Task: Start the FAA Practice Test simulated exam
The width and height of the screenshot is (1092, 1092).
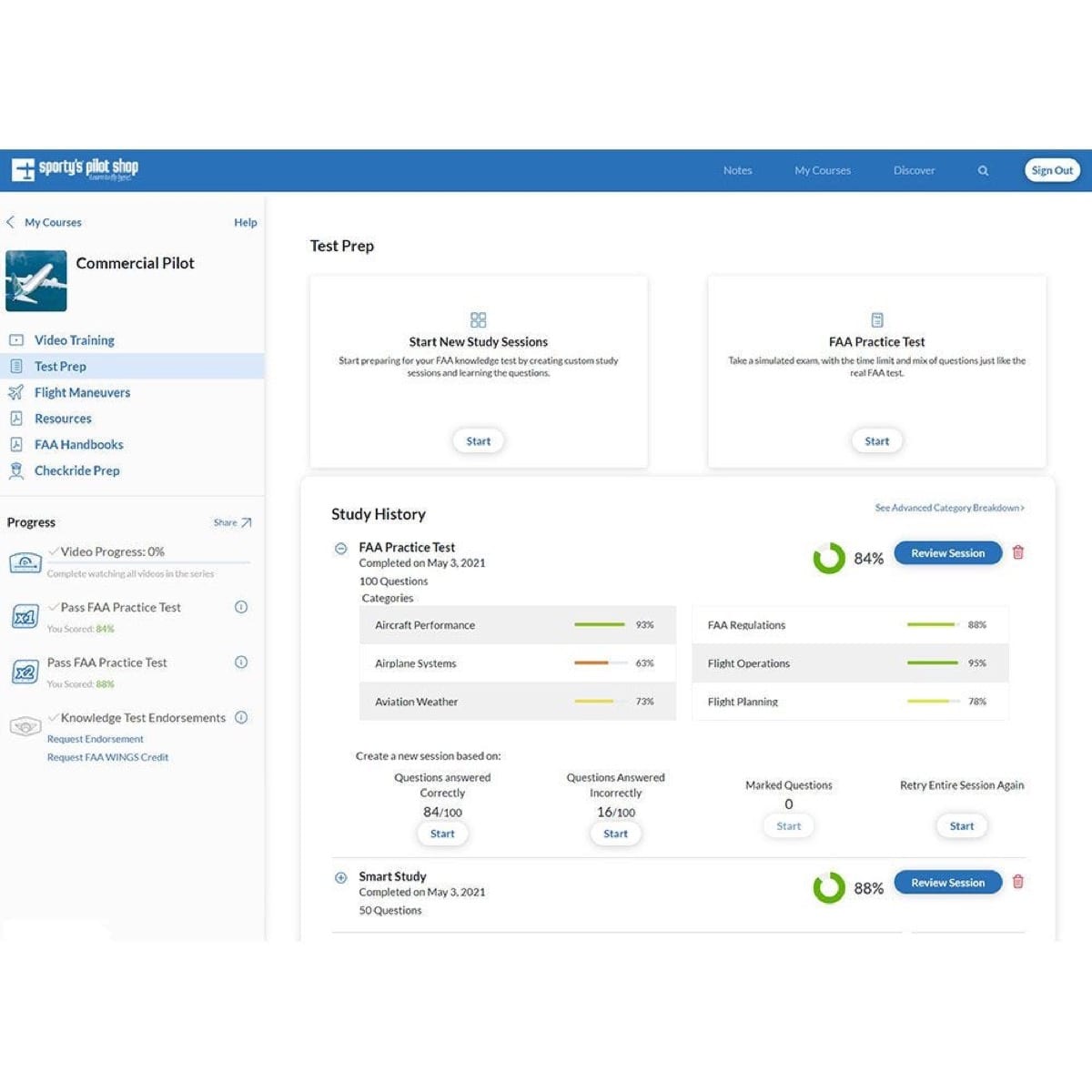Action: [x=877, y=441]
